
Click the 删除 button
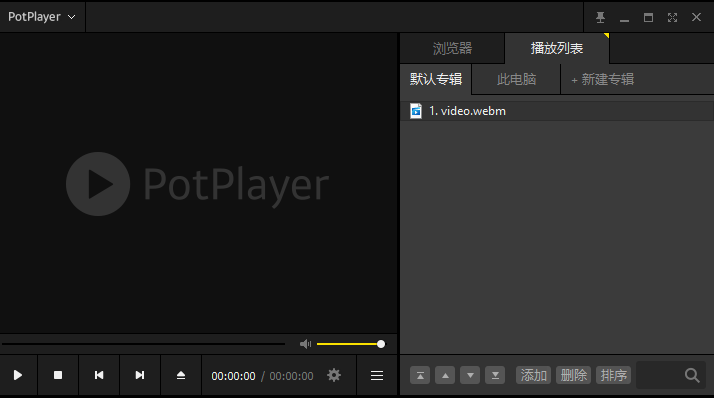click(x=573, y=375)
